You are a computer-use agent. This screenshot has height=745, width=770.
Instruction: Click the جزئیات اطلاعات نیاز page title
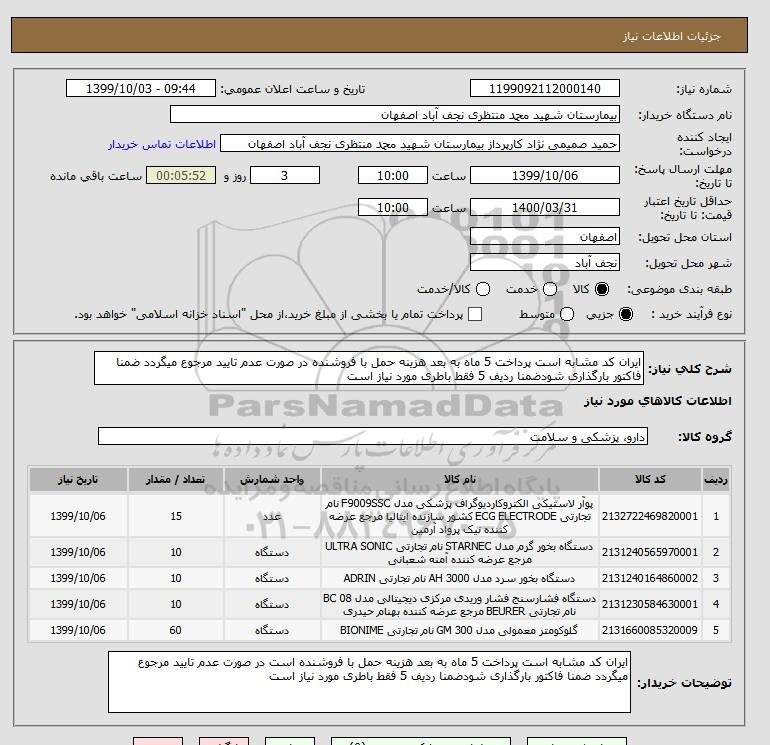tap(671, 36)
